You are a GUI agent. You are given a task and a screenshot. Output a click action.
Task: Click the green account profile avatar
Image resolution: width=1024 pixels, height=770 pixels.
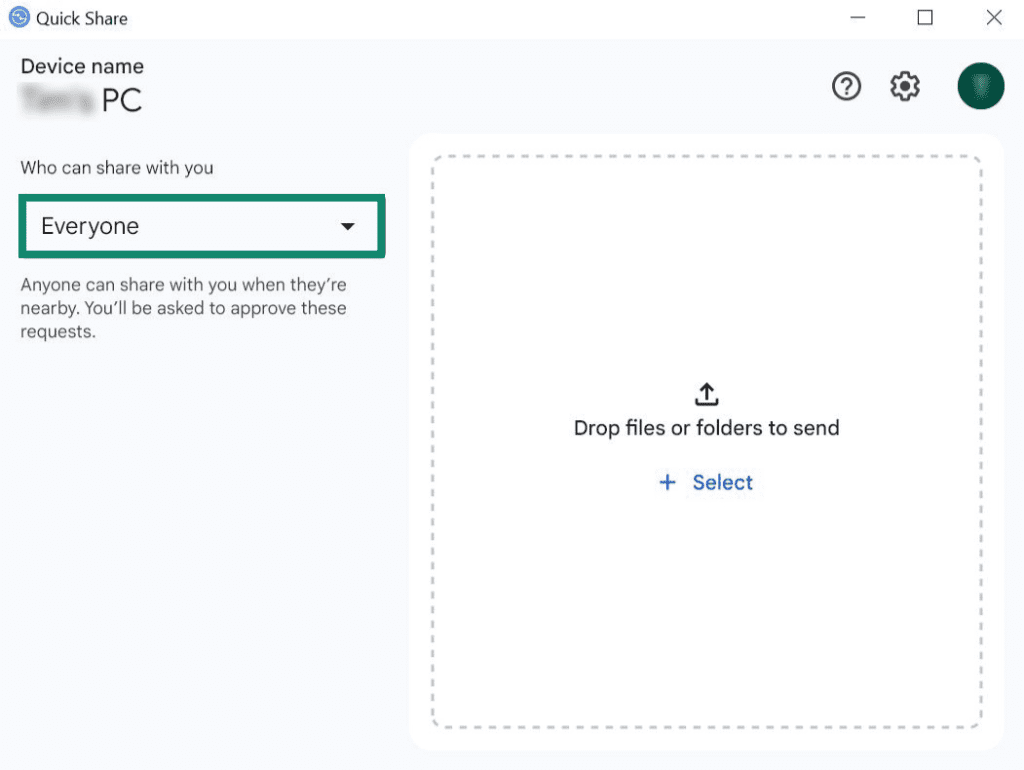click(981, 86)
